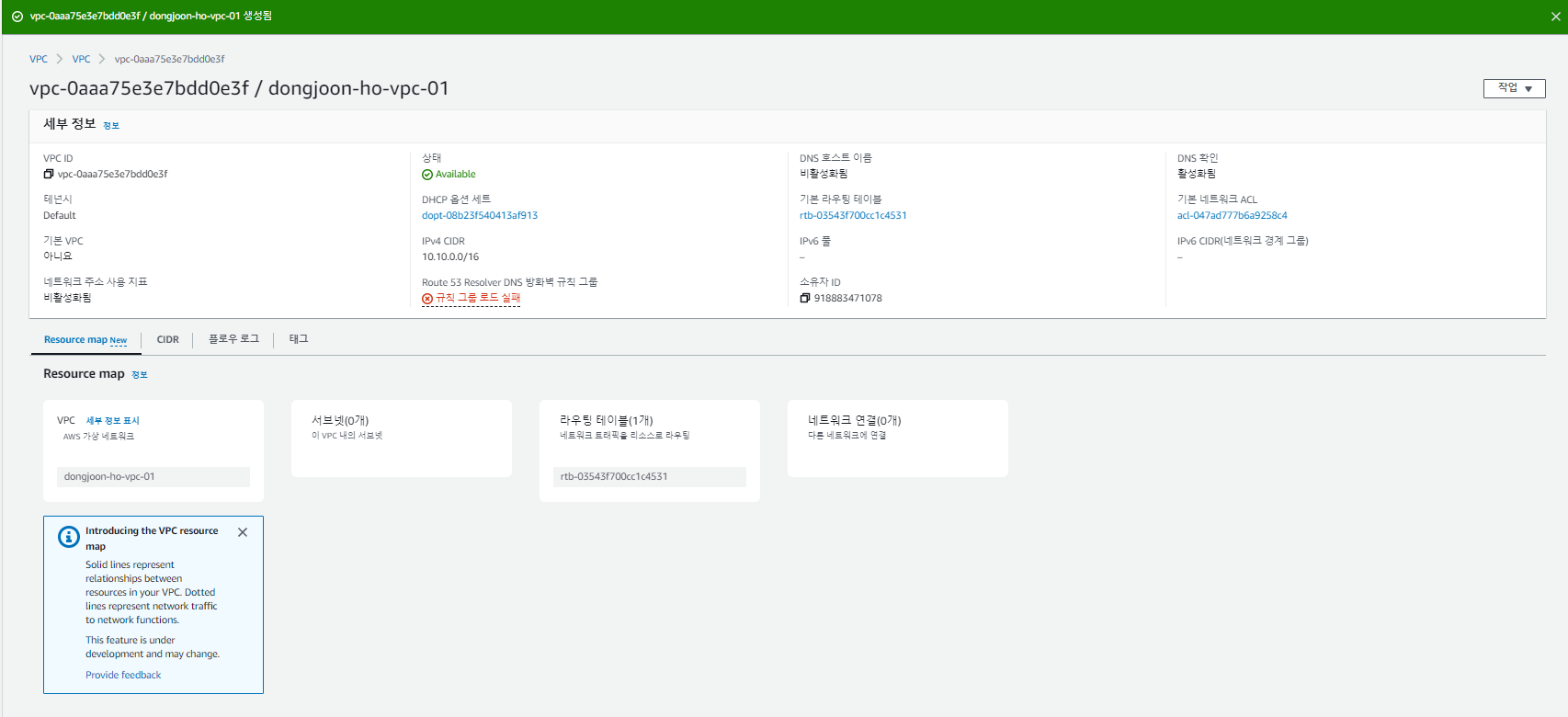
Task: Switch to the 태그 tab
Action: [x=299, y=339]
